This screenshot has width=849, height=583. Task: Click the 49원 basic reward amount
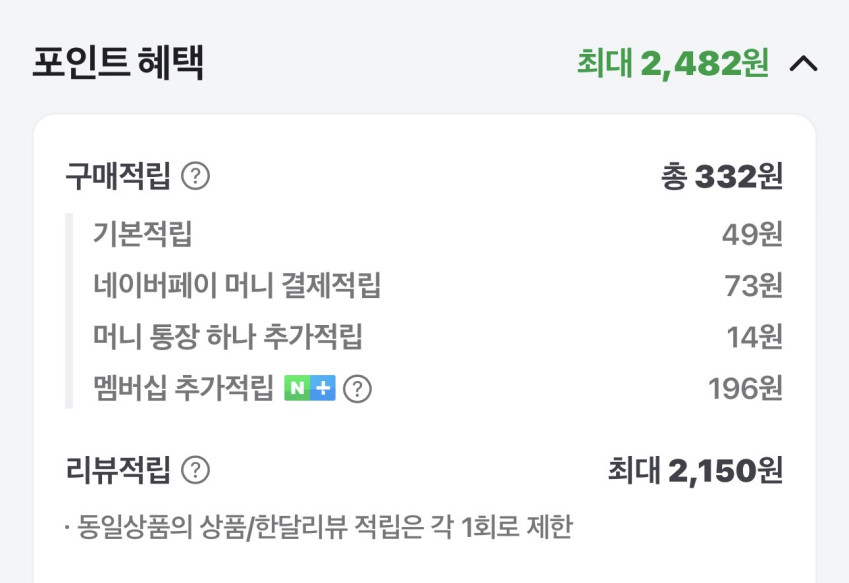tap(752, 234)
